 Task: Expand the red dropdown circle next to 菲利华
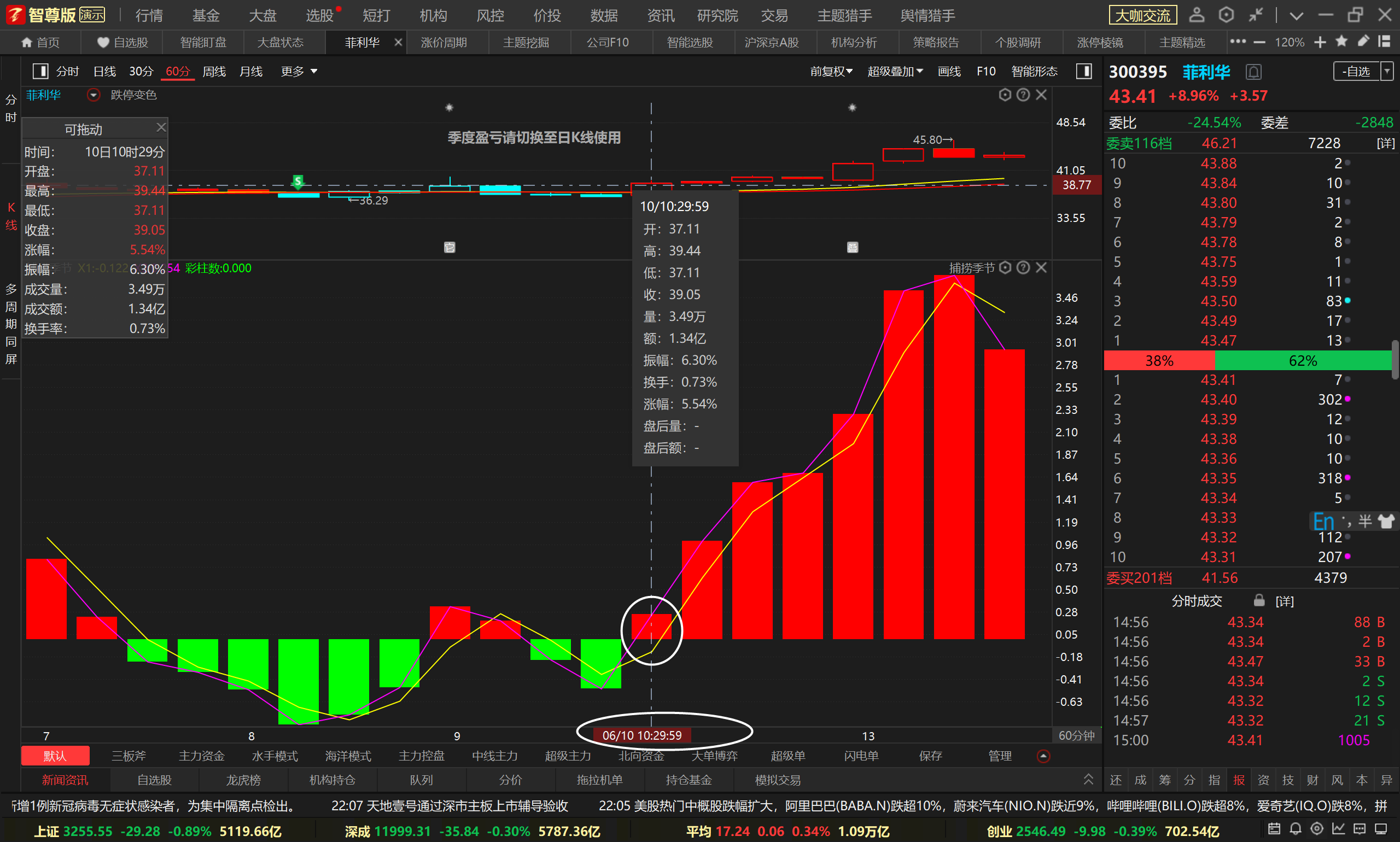94,95
